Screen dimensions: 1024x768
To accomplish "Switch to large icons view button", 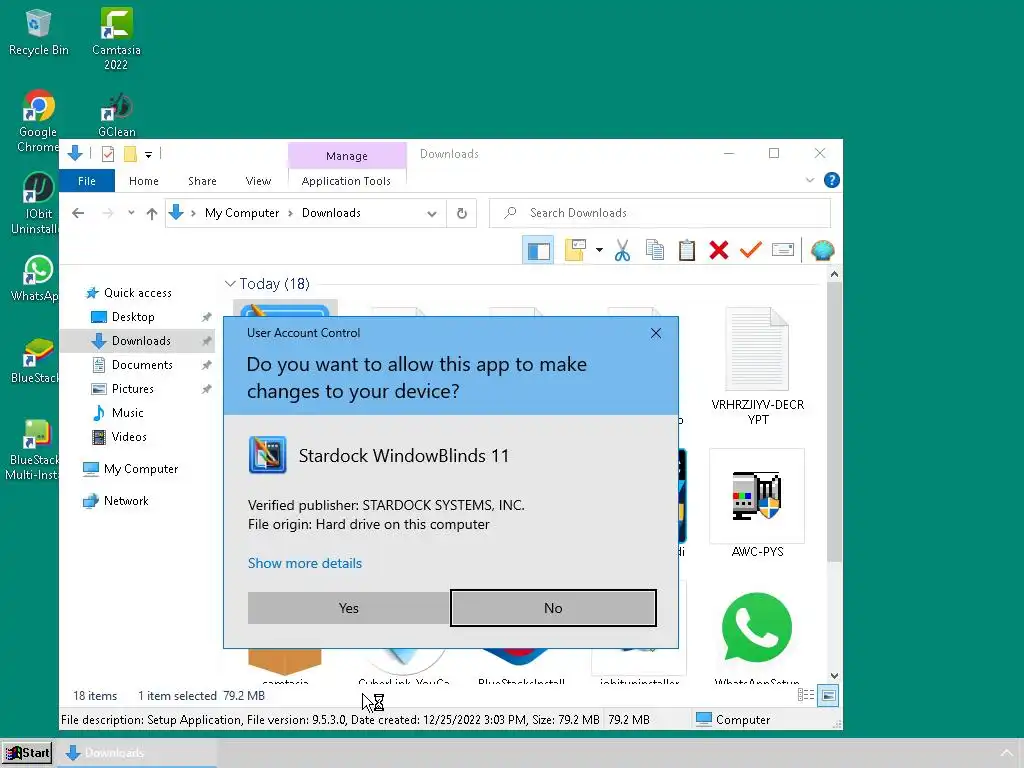I will [x=828, y=696].
